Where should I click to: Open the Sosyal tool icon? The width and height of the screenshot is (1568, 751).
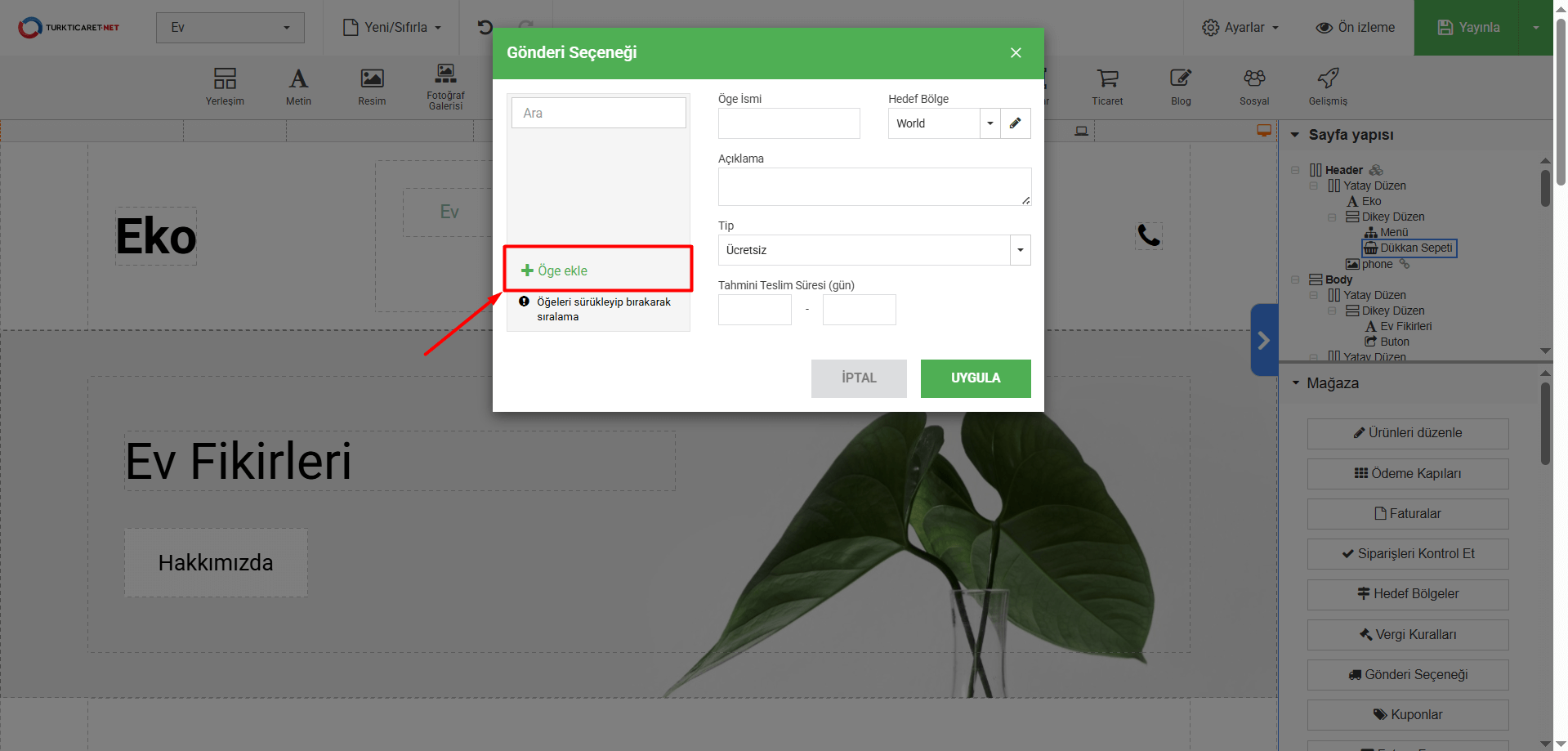pos(1254,86)
